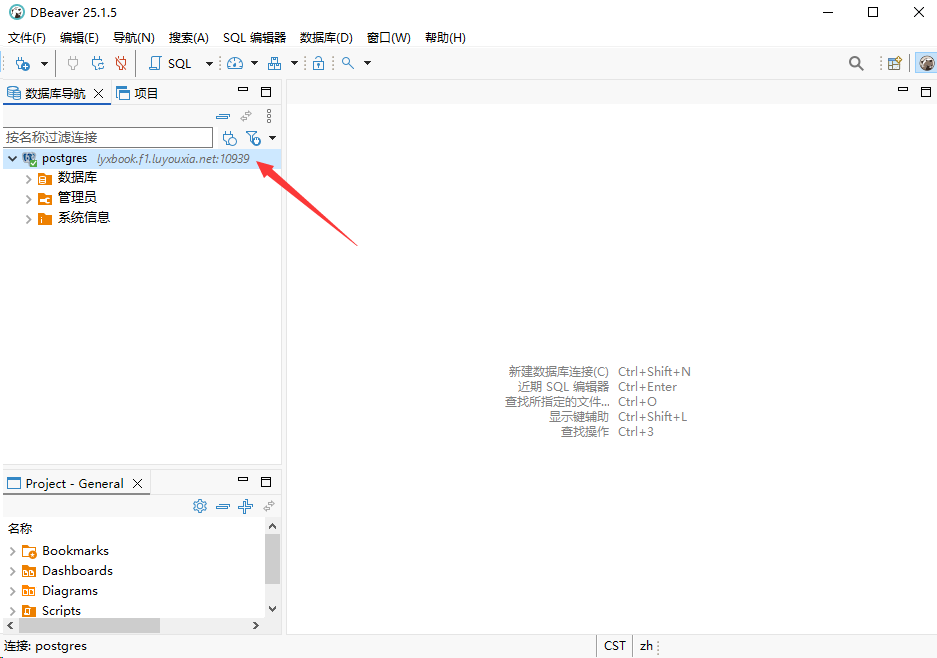Toggle link with editor in Project panel
This screenshot has width=937, height=658.
(269, 506)
